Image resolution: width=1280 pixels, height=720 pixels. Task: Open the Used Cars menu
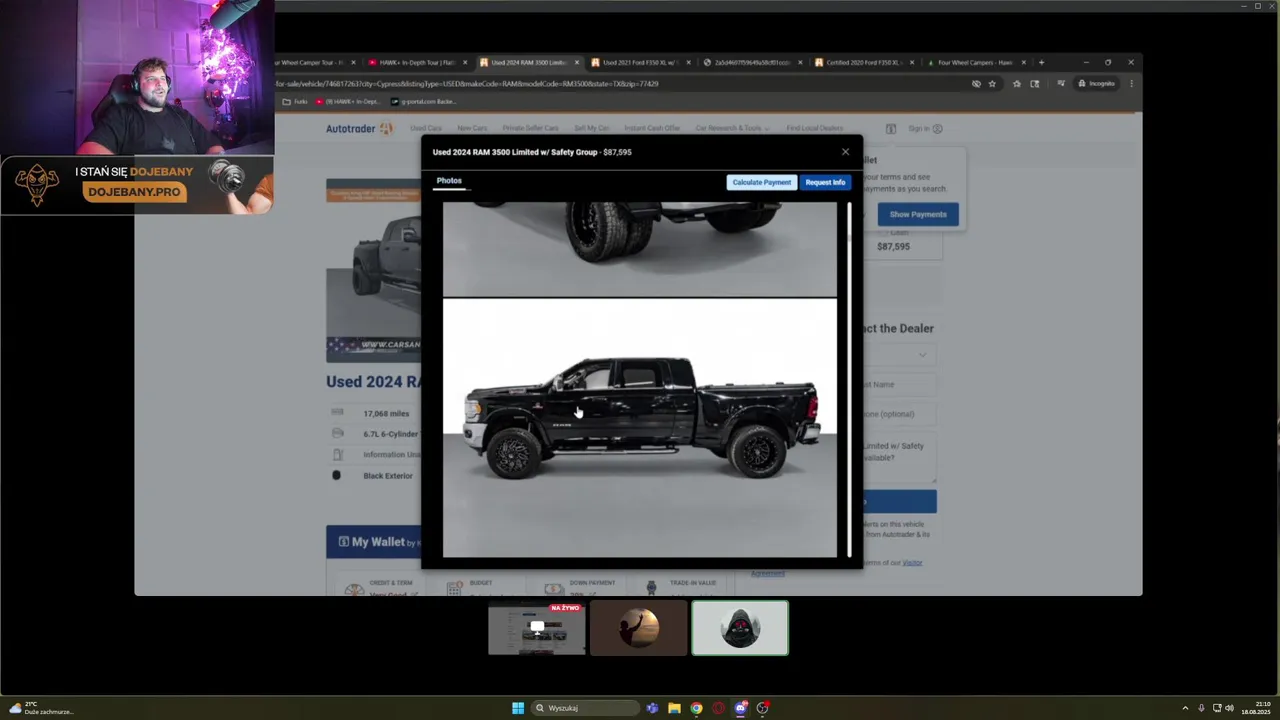426,128
